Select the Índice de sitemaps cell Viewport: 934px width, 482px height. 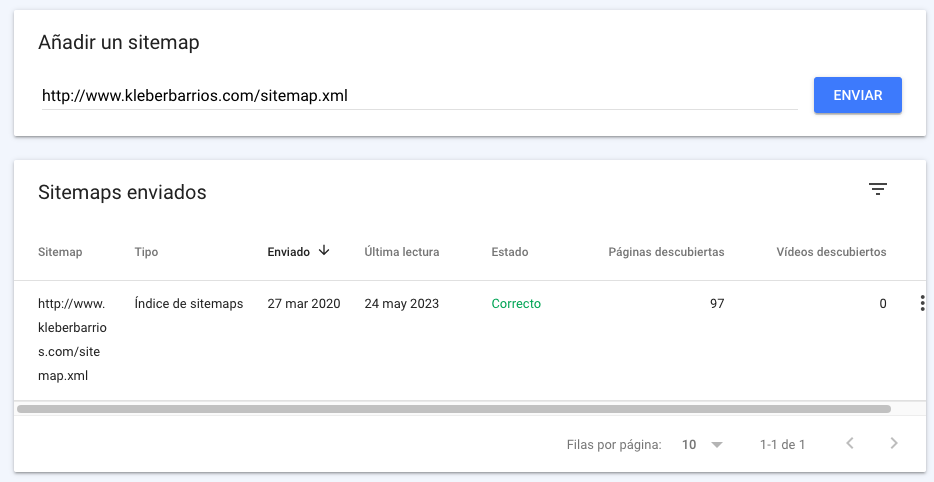click(189, 304)
